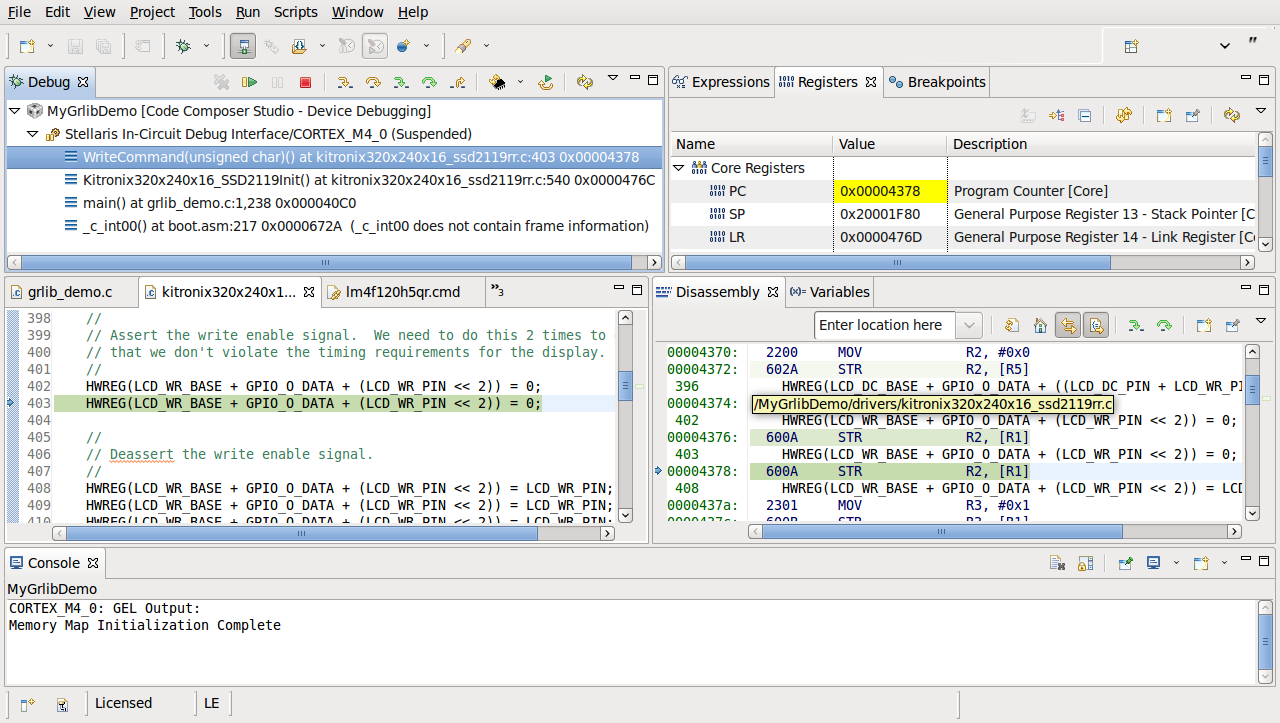Click the red Terminate button
1280x723 pixels.
click(x=305, y=82)
